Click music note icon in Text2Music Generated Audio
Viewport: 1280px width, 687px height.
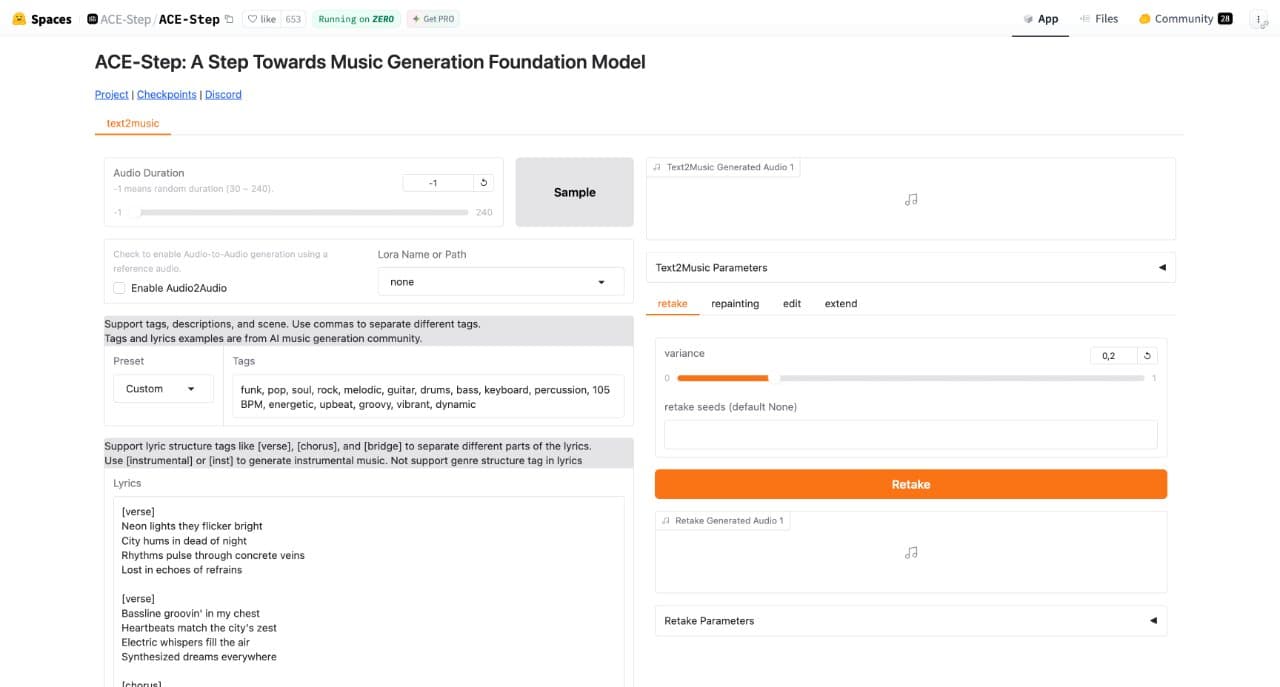tap(911, 199)
